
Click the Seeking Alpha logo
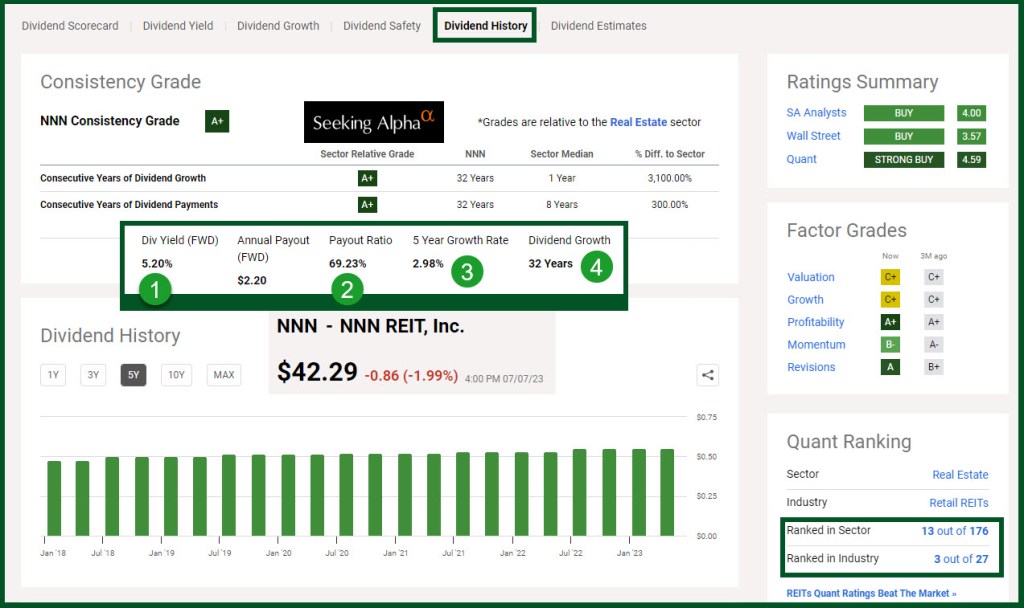pyautogui.click(x=373, y=122)
